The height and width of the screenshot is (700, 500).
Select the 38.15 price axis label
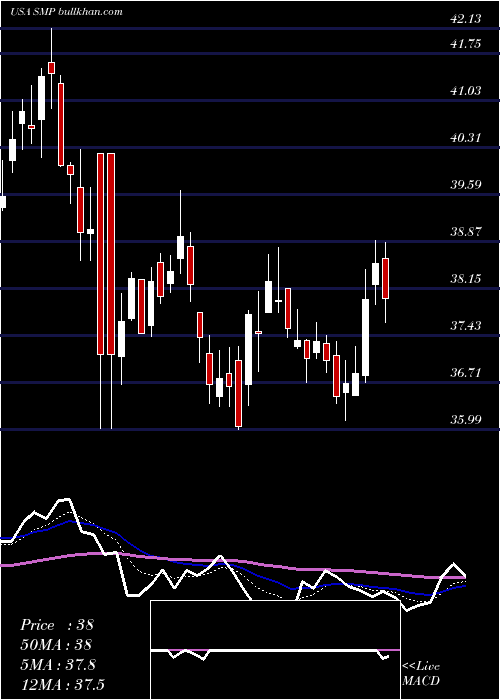click(x=466, y=279)
